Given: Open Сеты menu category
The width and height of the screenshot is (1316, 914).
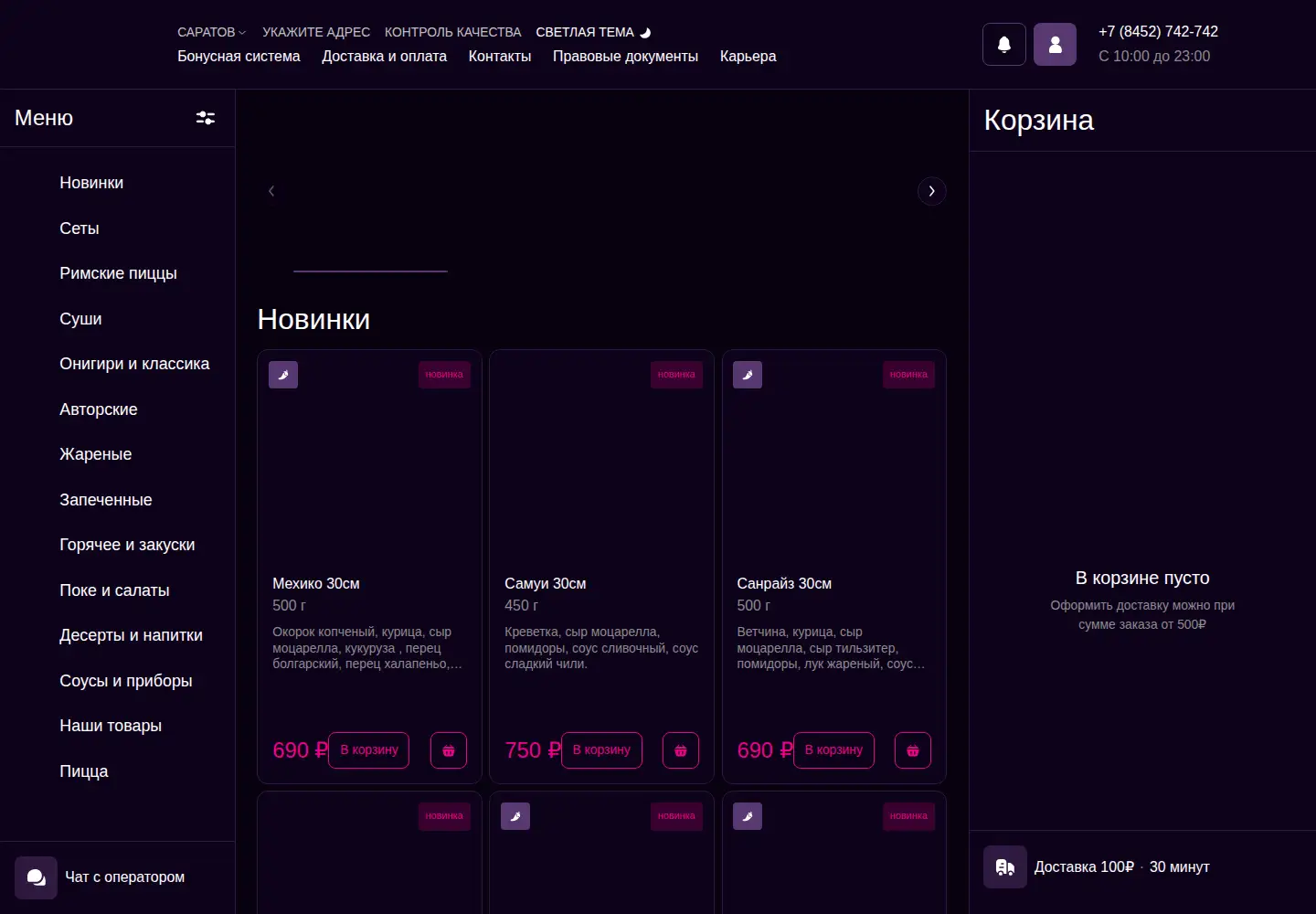Looking at the screenshot, I should pos(80,228).
